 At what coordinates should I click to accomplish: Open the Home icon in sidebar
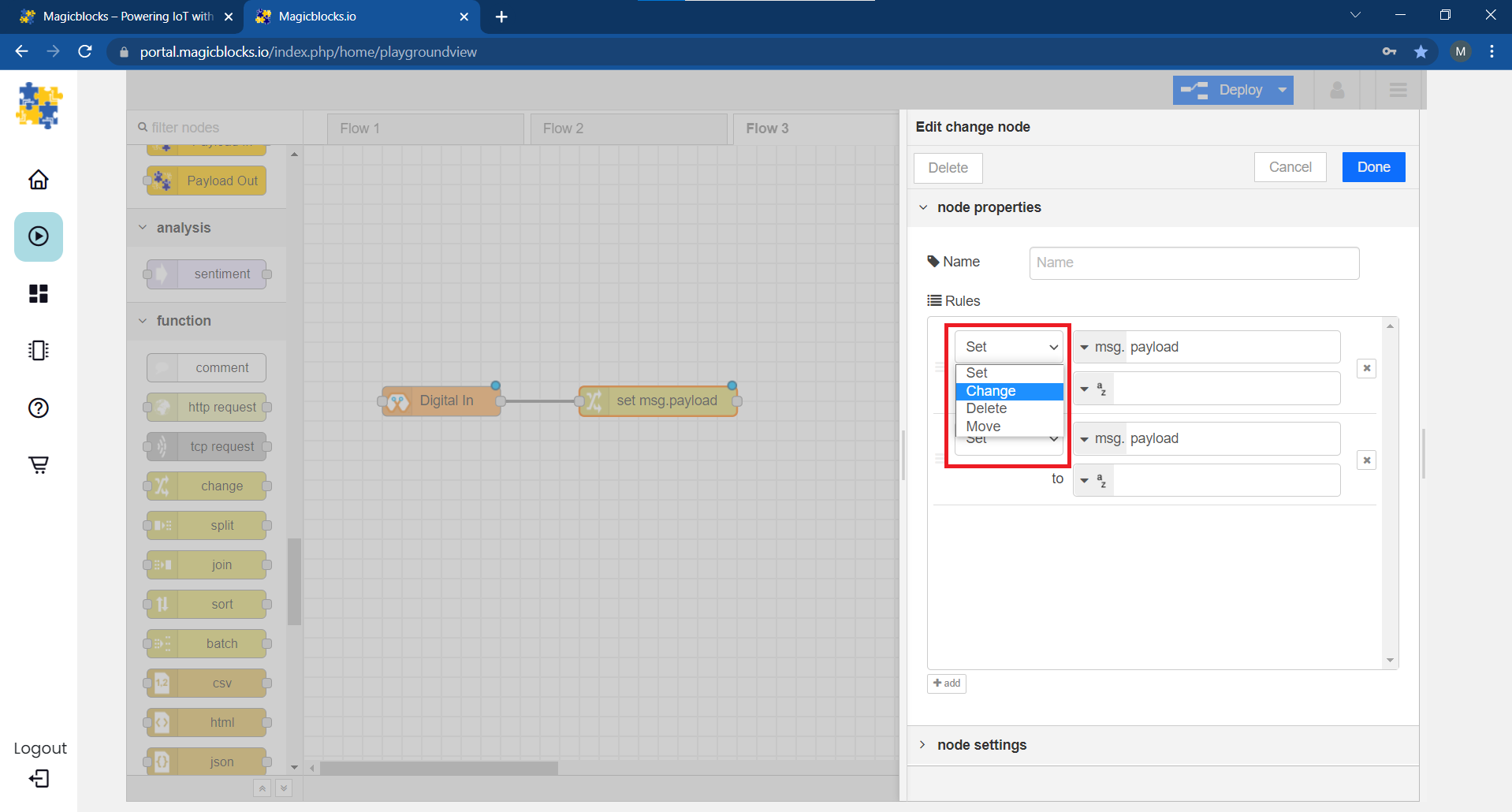pos(38,180)
